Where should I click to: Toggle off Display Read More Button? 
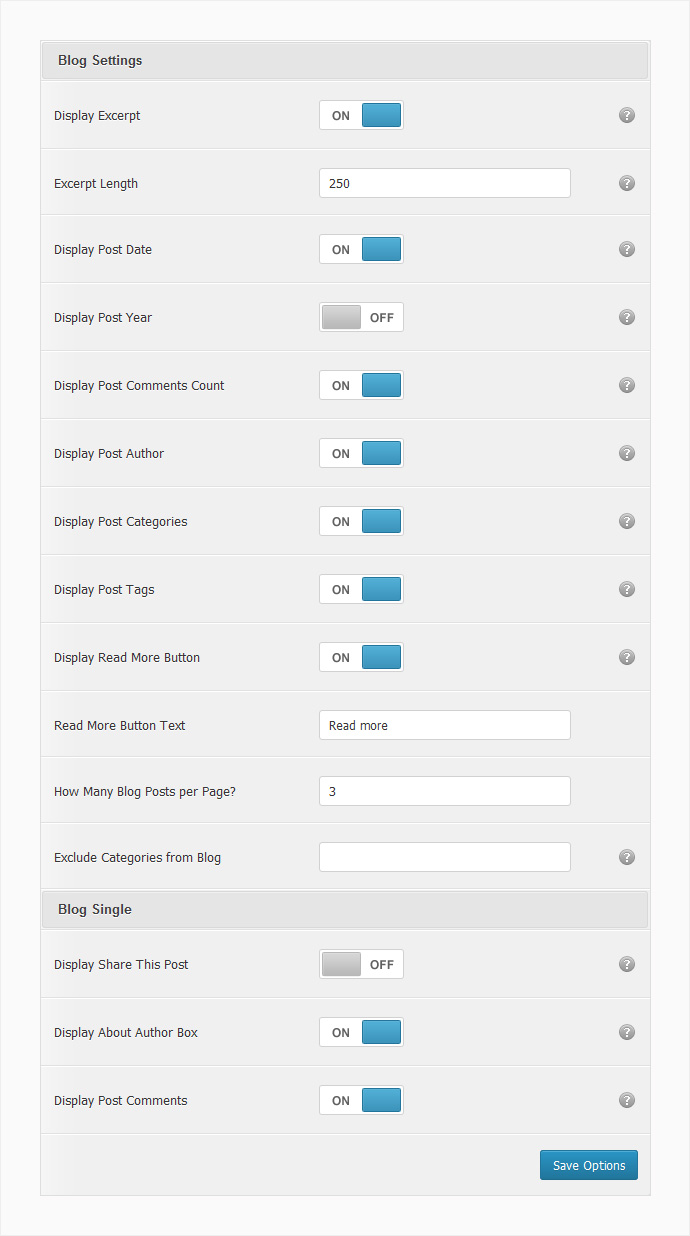tap(361, 657)
